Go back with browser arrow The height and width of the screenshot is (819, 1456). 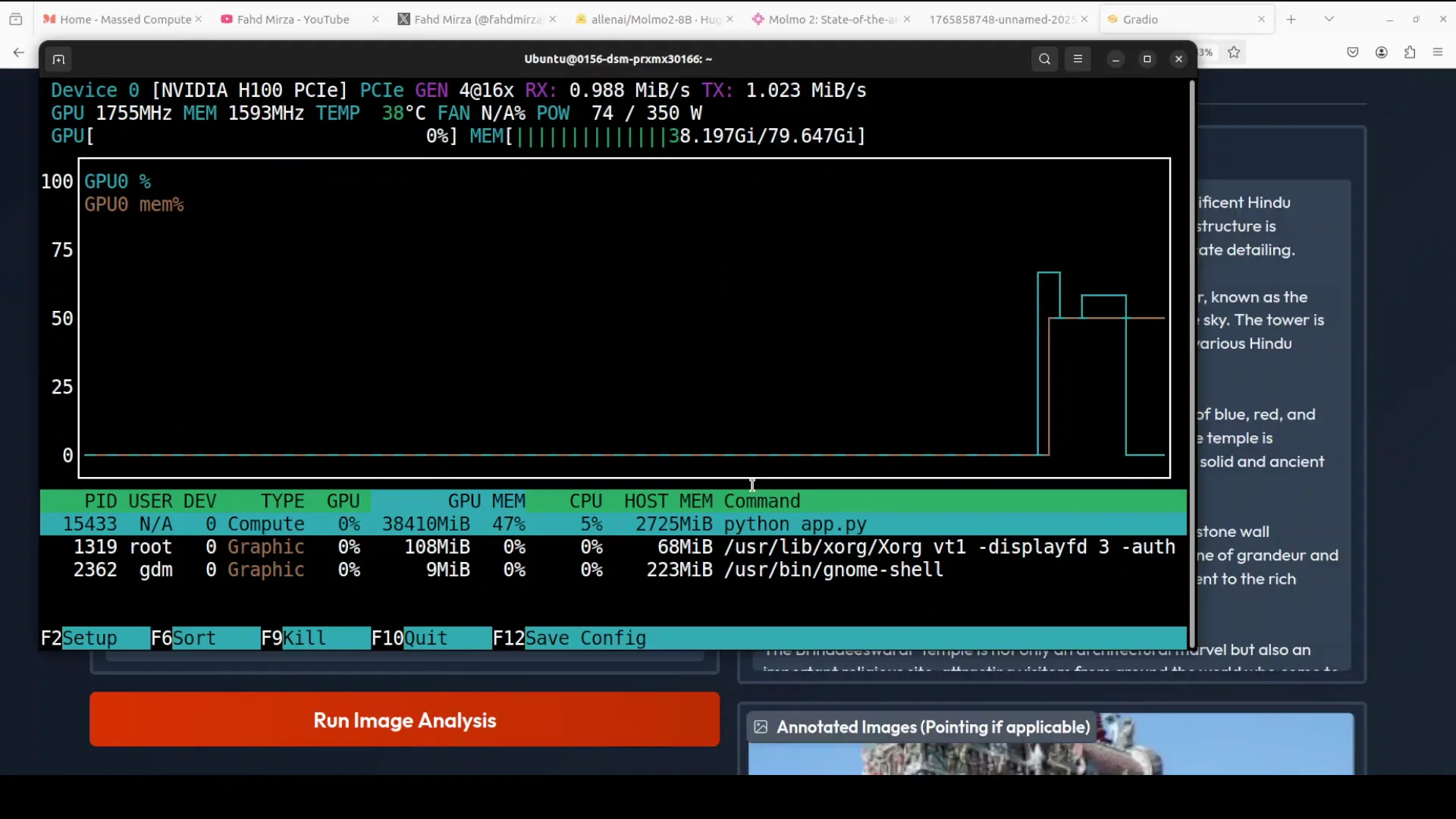click(x=18, y=52)
